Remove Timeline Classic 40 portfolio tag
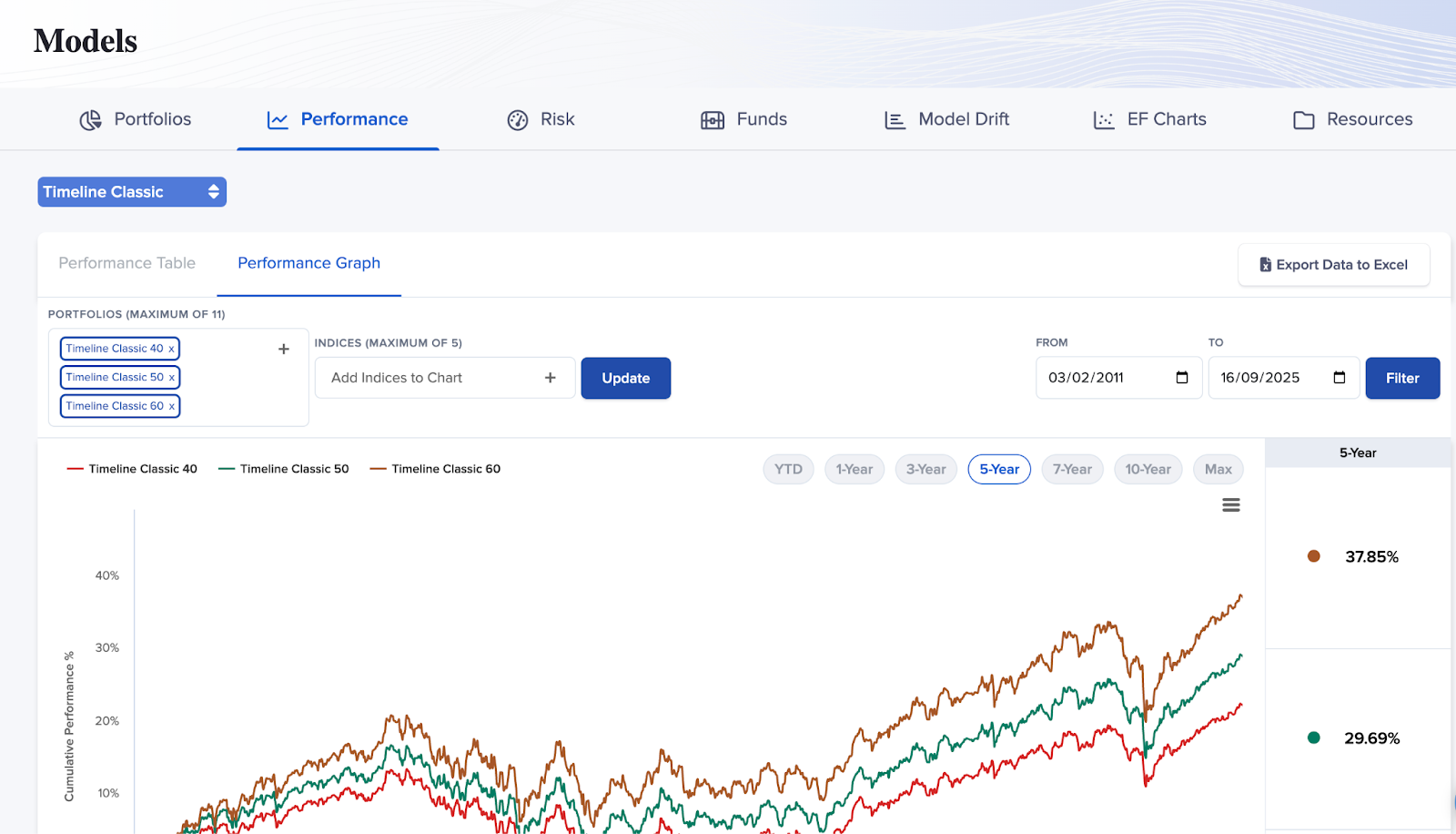Image resolution: width=1456 pixels, height=834 pixels. point(171,349)
